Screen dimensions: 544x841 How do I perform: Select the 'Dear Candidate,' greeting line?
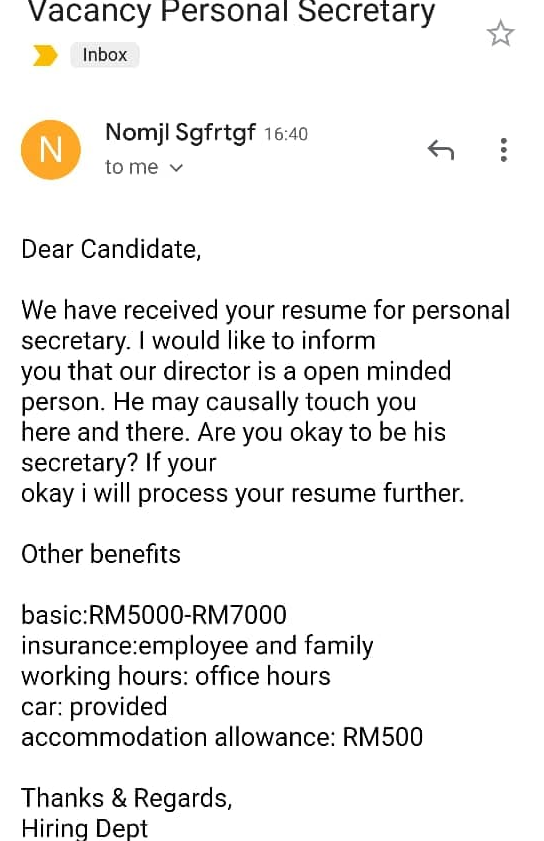[111, 249]
